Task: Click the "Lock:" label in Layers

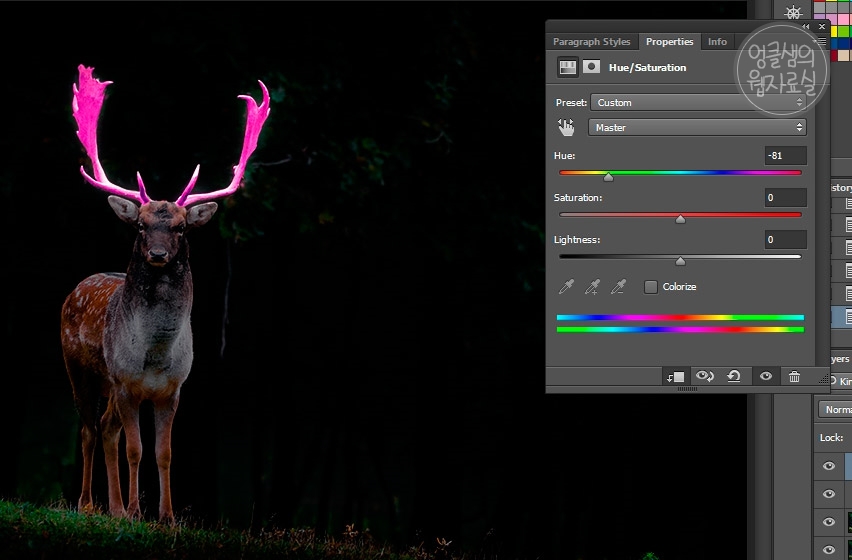Action: pos(831,437)
